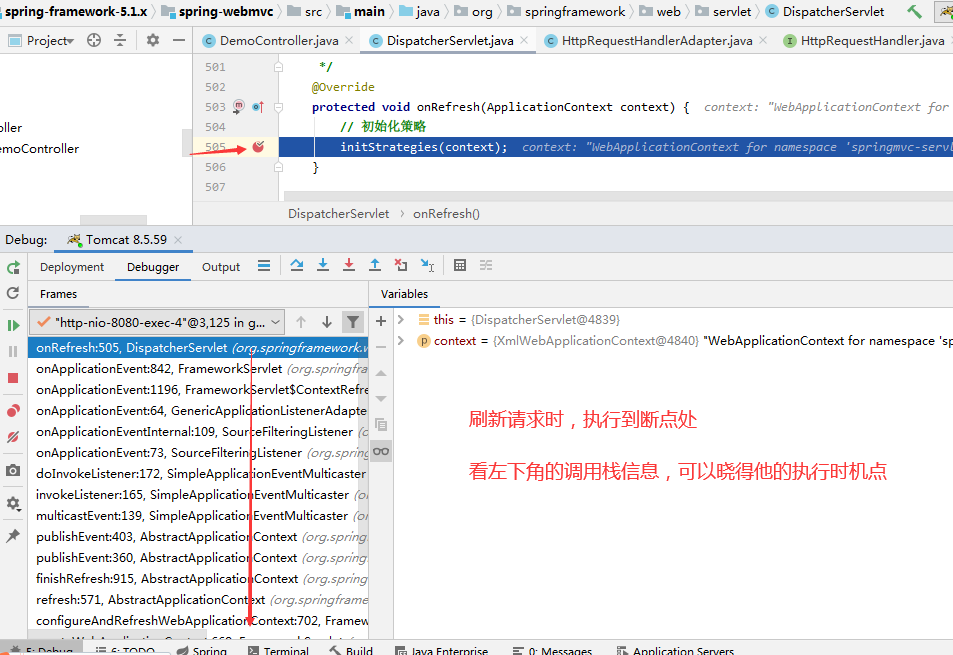Hide the Project panel with minus icon
Screen dimensions: 953x655
pyautogui.click(x=179, y=40)
